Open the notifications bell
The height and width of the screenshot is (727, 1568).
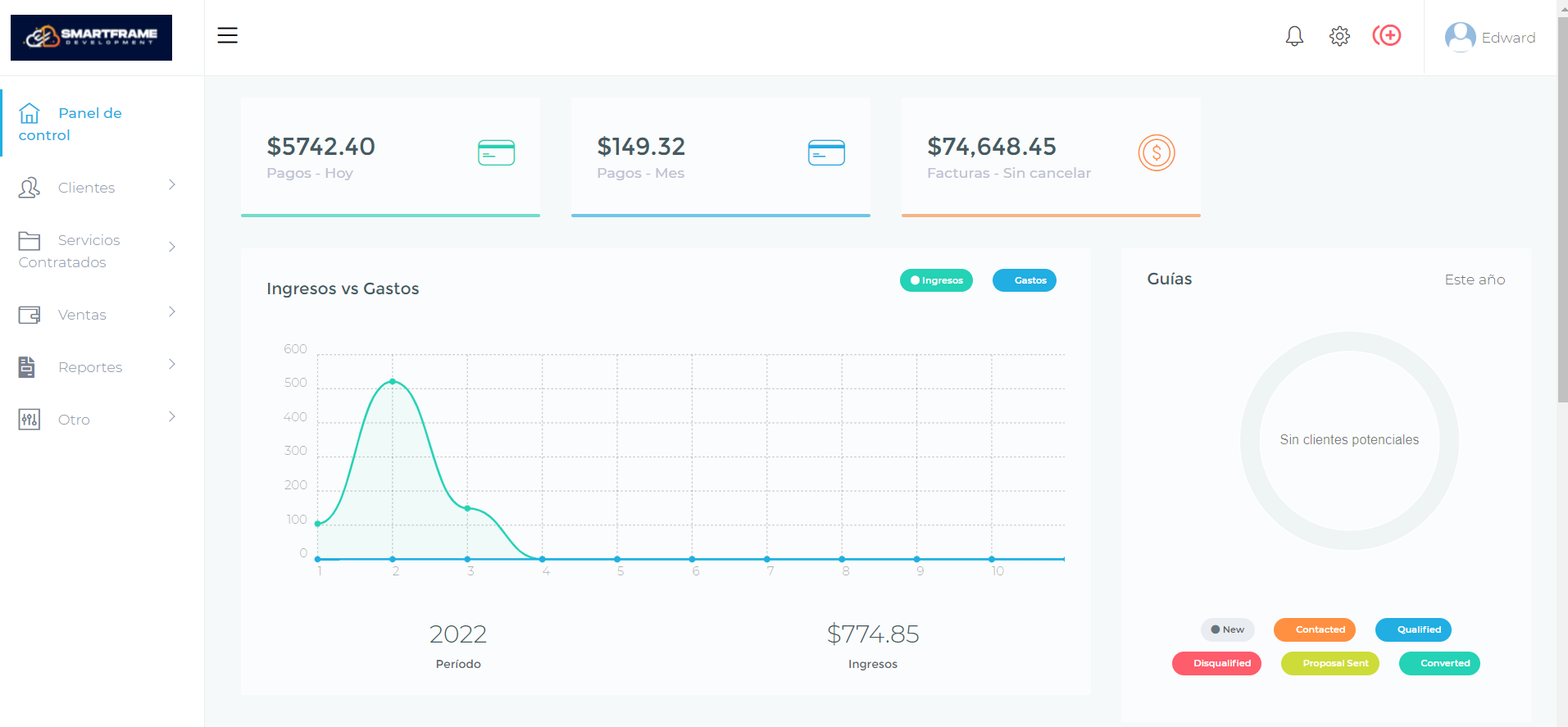coord(1294,36)
